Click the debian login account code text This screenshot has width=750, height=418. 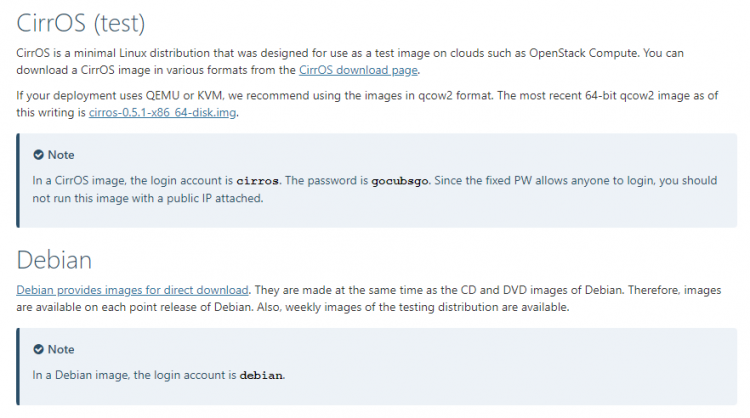pos(261,375)
